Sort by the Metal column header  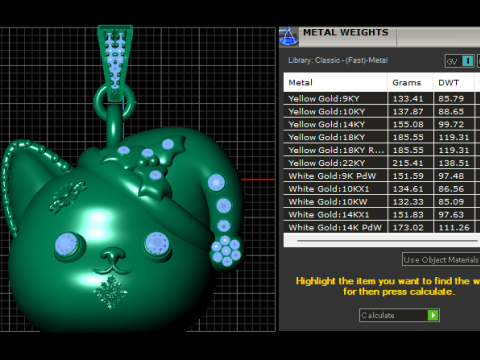pos(335,82)
